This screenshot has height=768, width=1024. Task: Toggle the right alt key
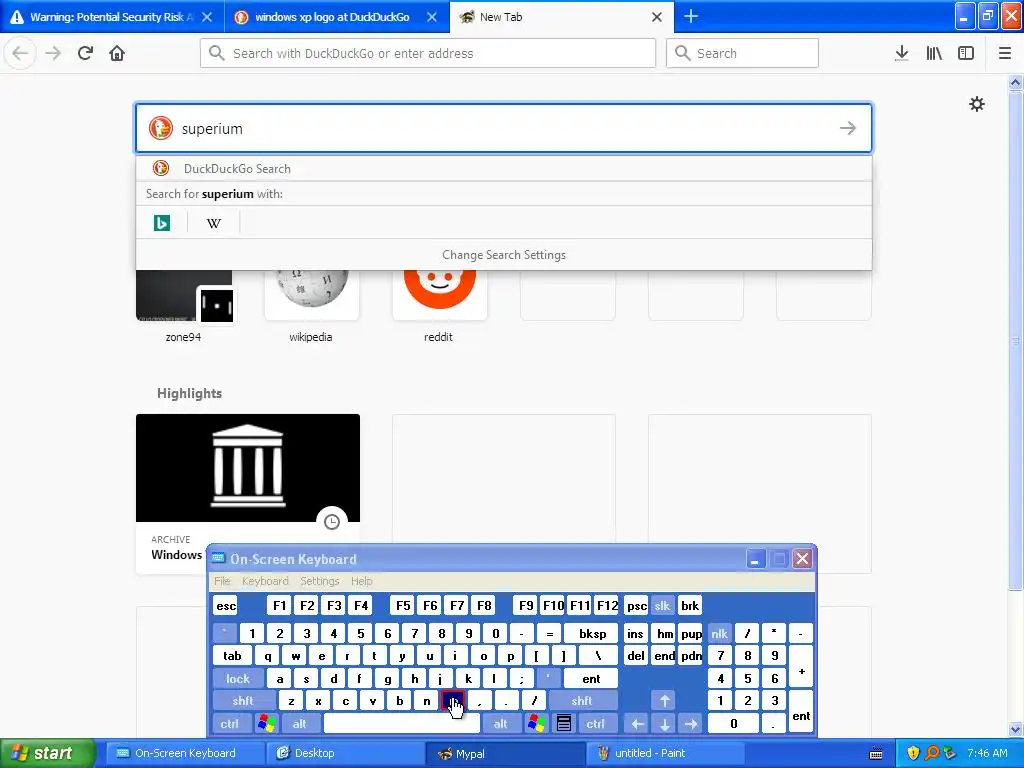501,724
